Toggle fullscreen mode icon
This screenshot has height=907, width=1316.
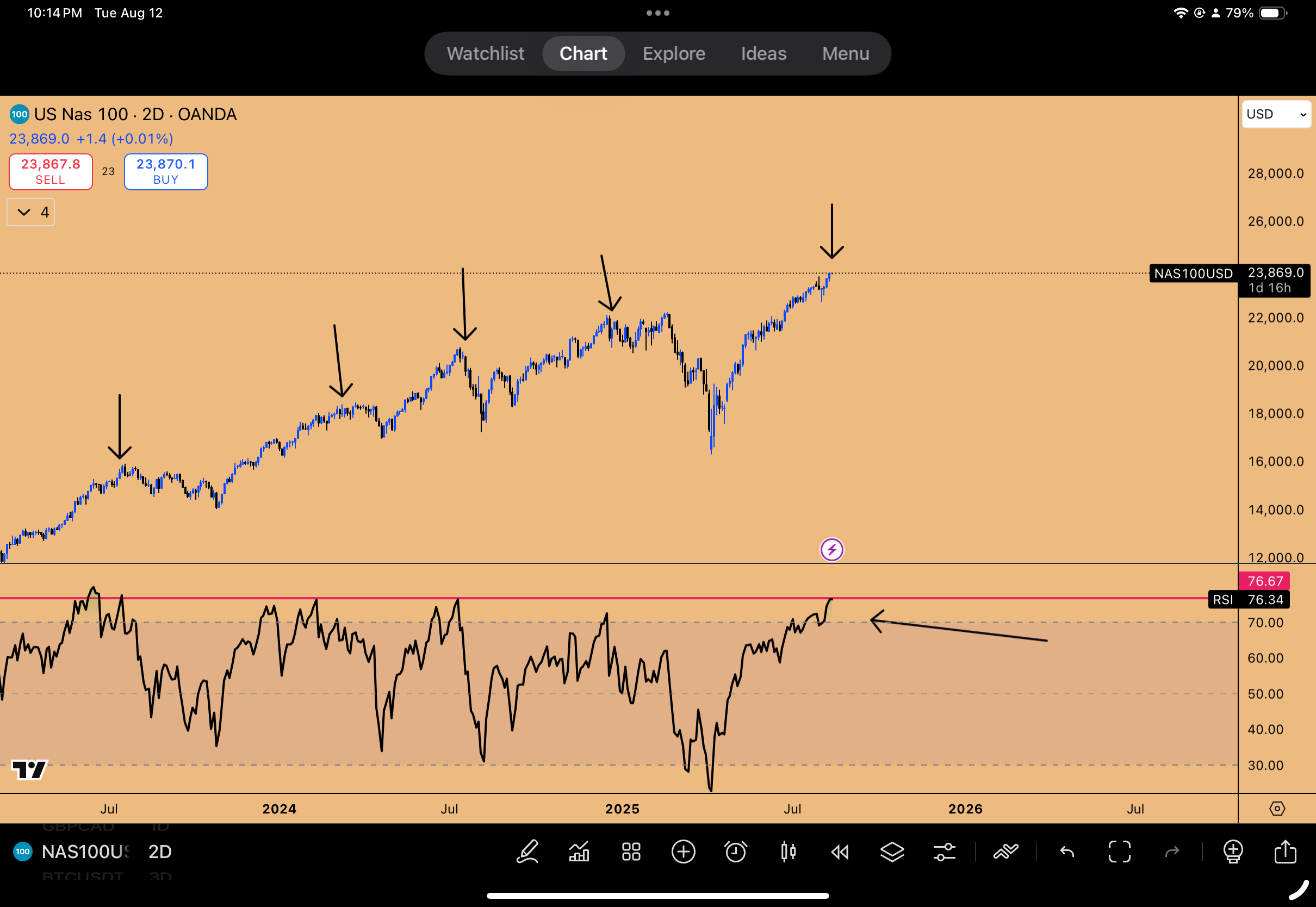1119,852
